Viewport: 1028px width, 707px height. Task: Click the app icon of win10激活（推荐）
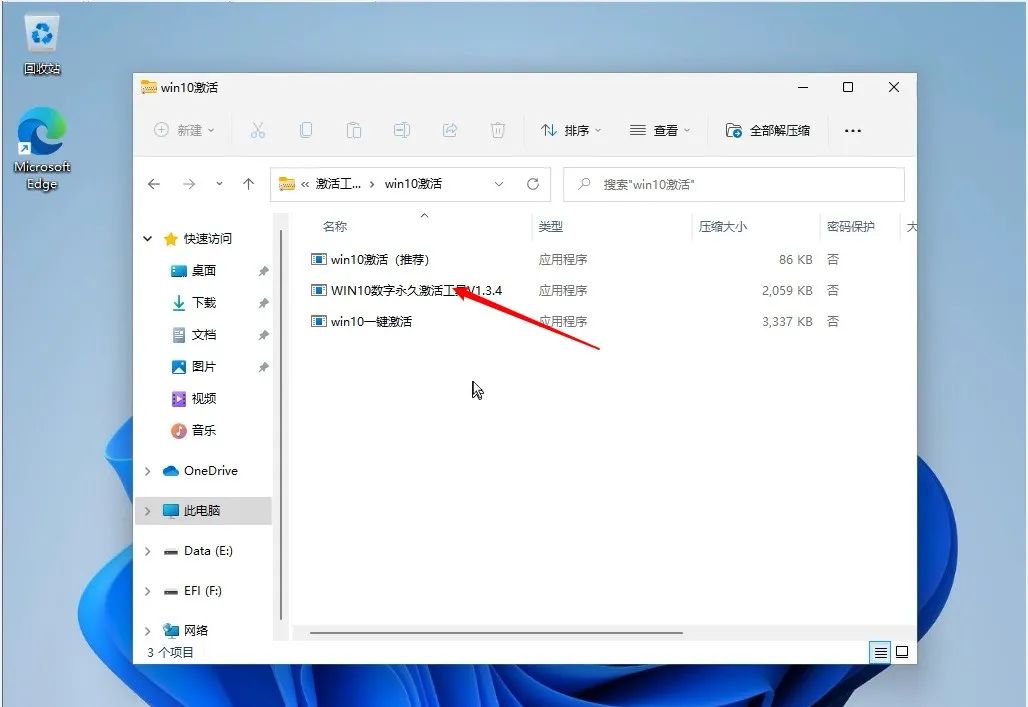[319, 260]
